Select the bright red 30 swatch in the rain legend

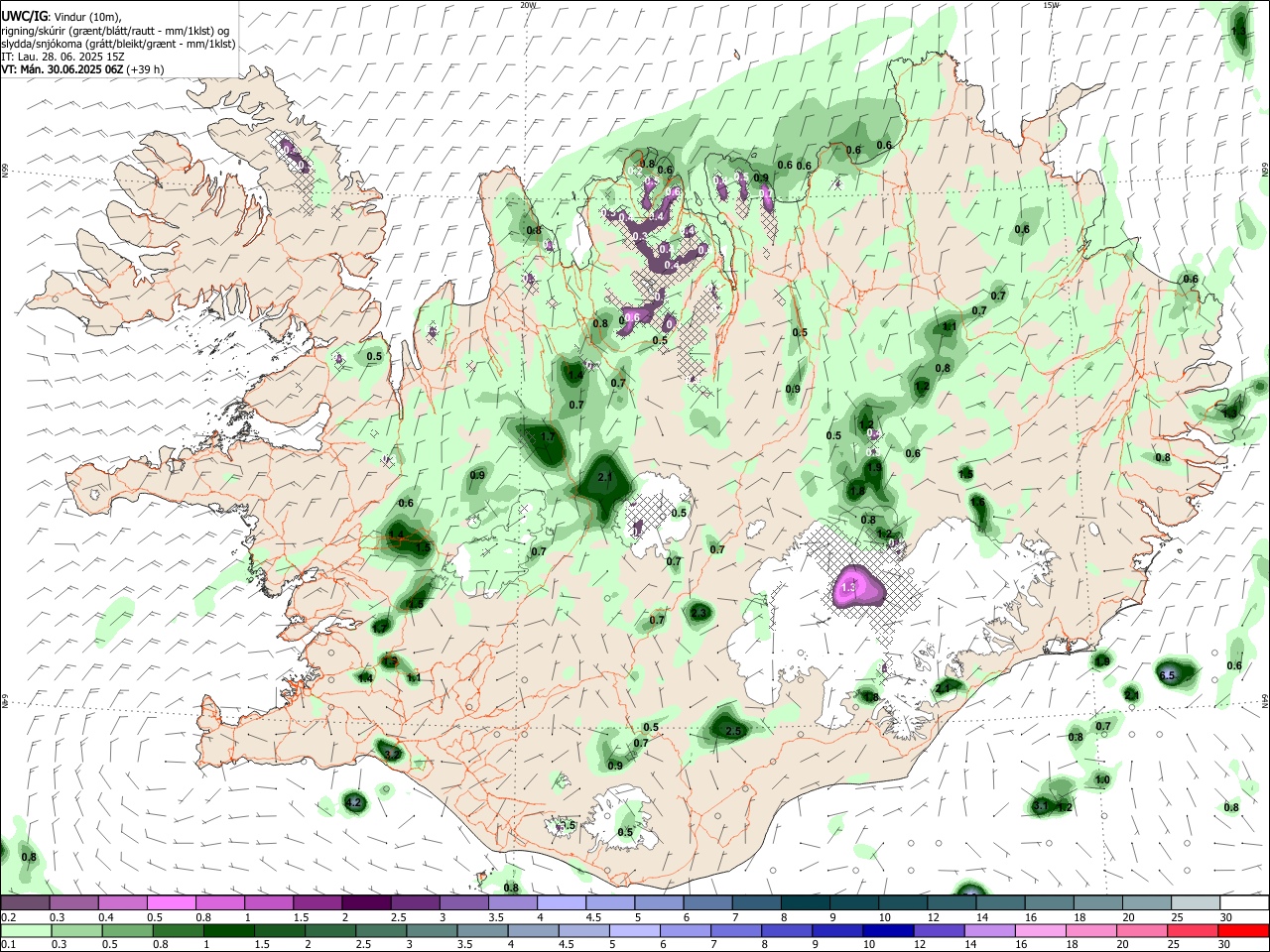coord(1243,930)
